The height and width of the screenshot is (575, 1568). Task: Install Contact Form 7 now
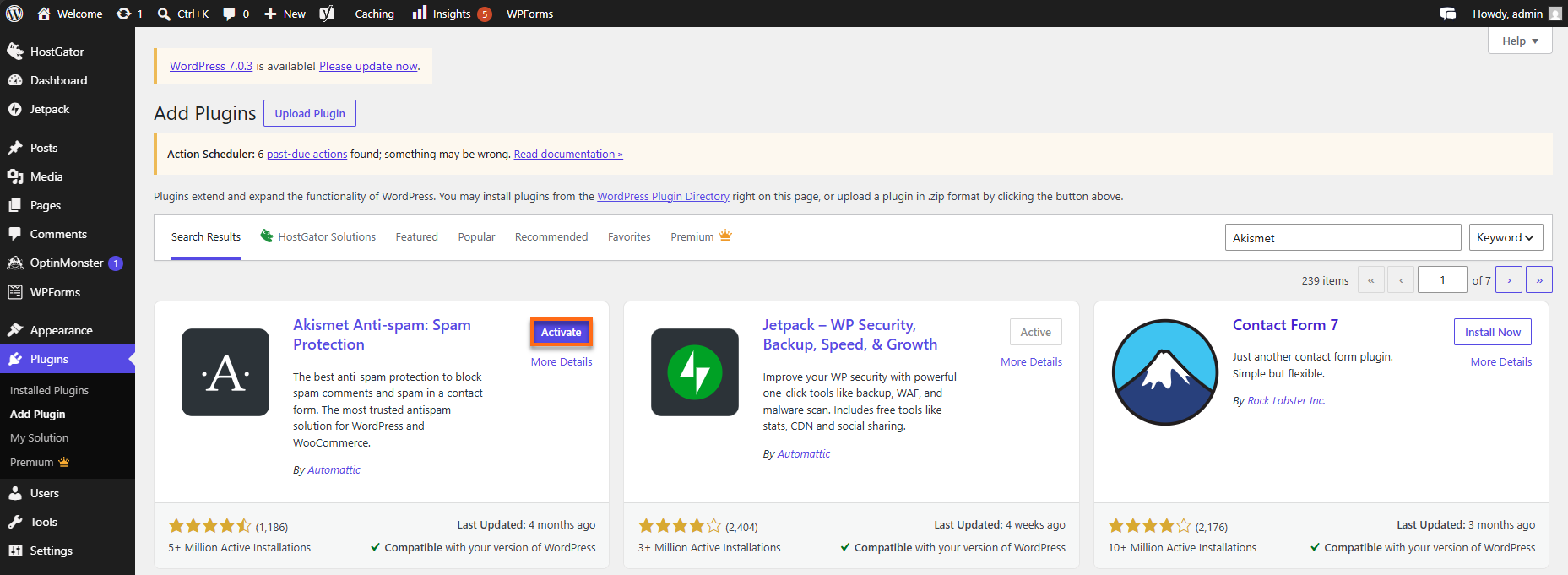pyautogui.click(x=1493, y=332)
